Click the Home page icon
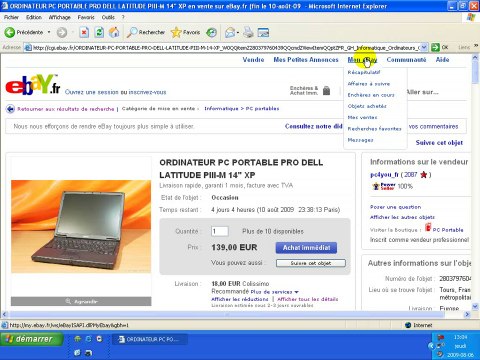 [x=114, y=32]
